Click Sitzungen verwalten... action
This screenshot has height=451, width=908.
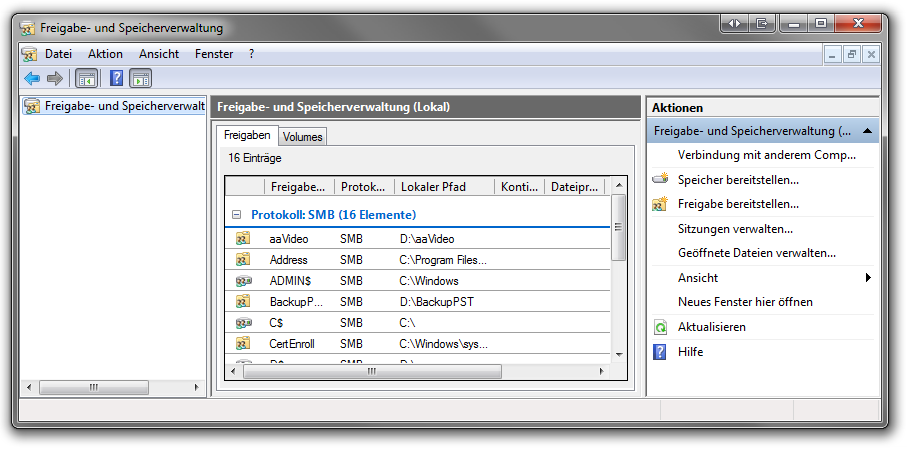735,229
